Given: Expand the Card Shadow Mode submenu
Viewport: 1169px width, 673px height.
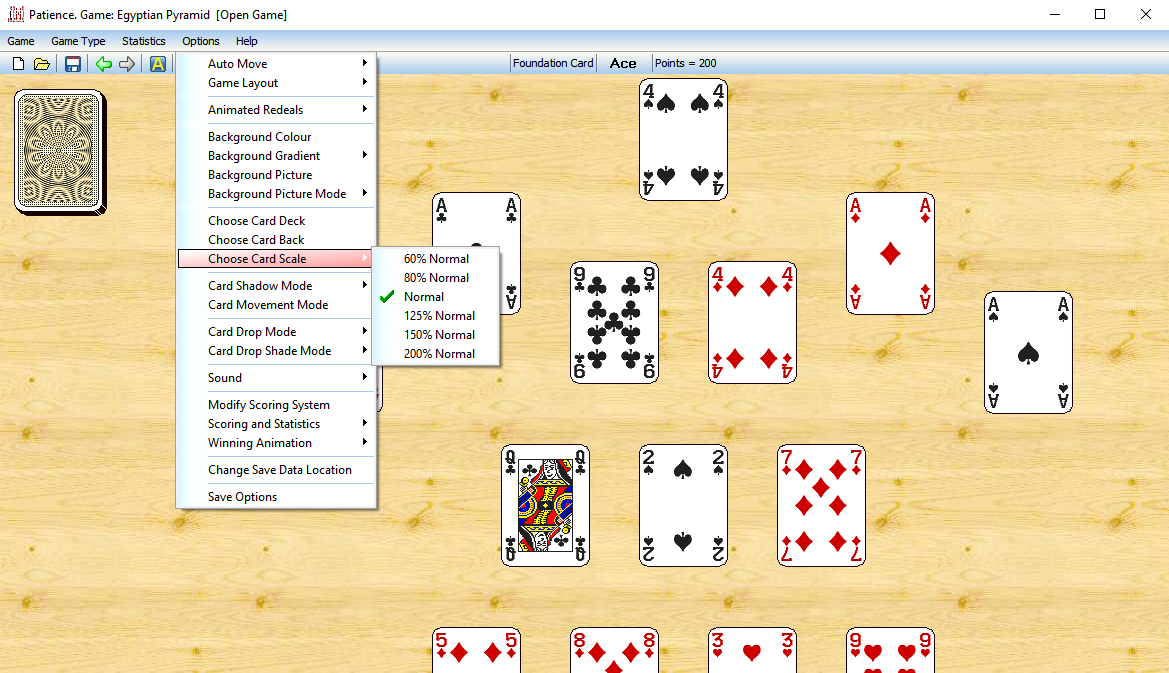Looking at the screenshot, I should point(276,285).
